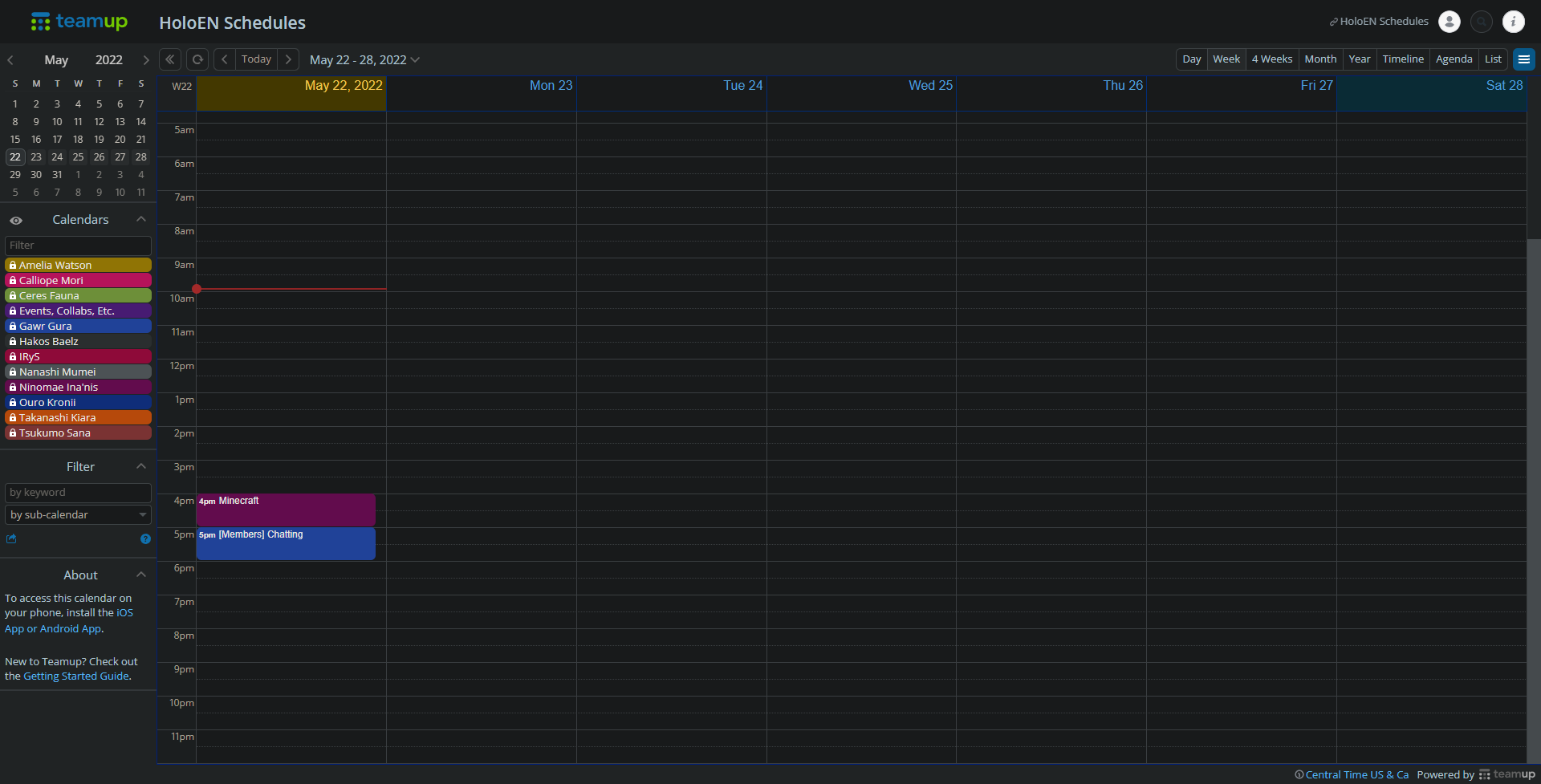The height and width of the screenshot is (784, 1541).
Task: Switch to 4 Weeks view
Action: [1271, 59]
